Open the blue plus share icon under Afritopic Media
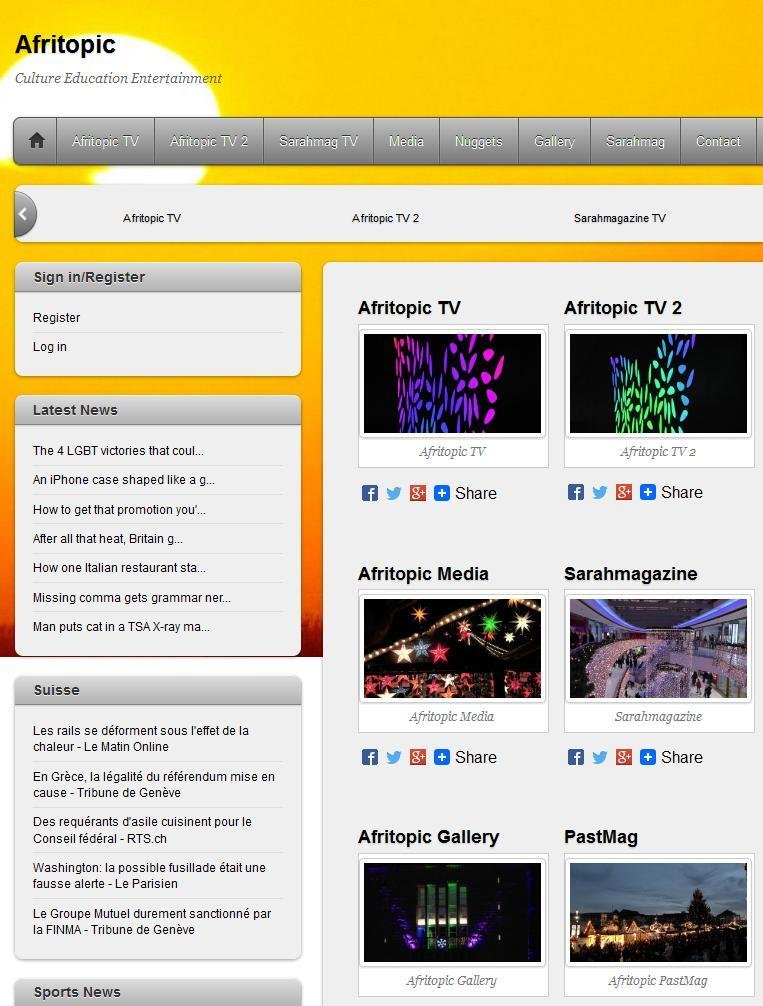 442,757
